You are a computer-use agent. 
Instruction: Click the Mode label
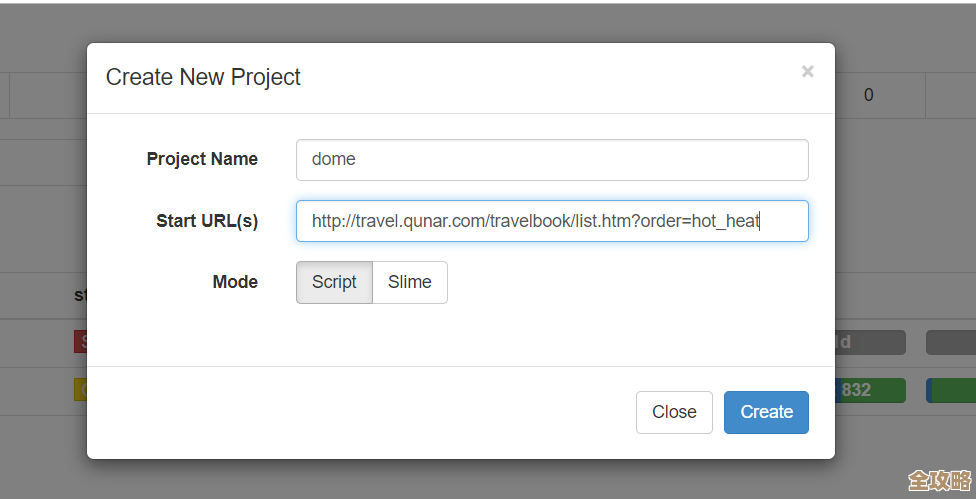click(x=235, y=282)
